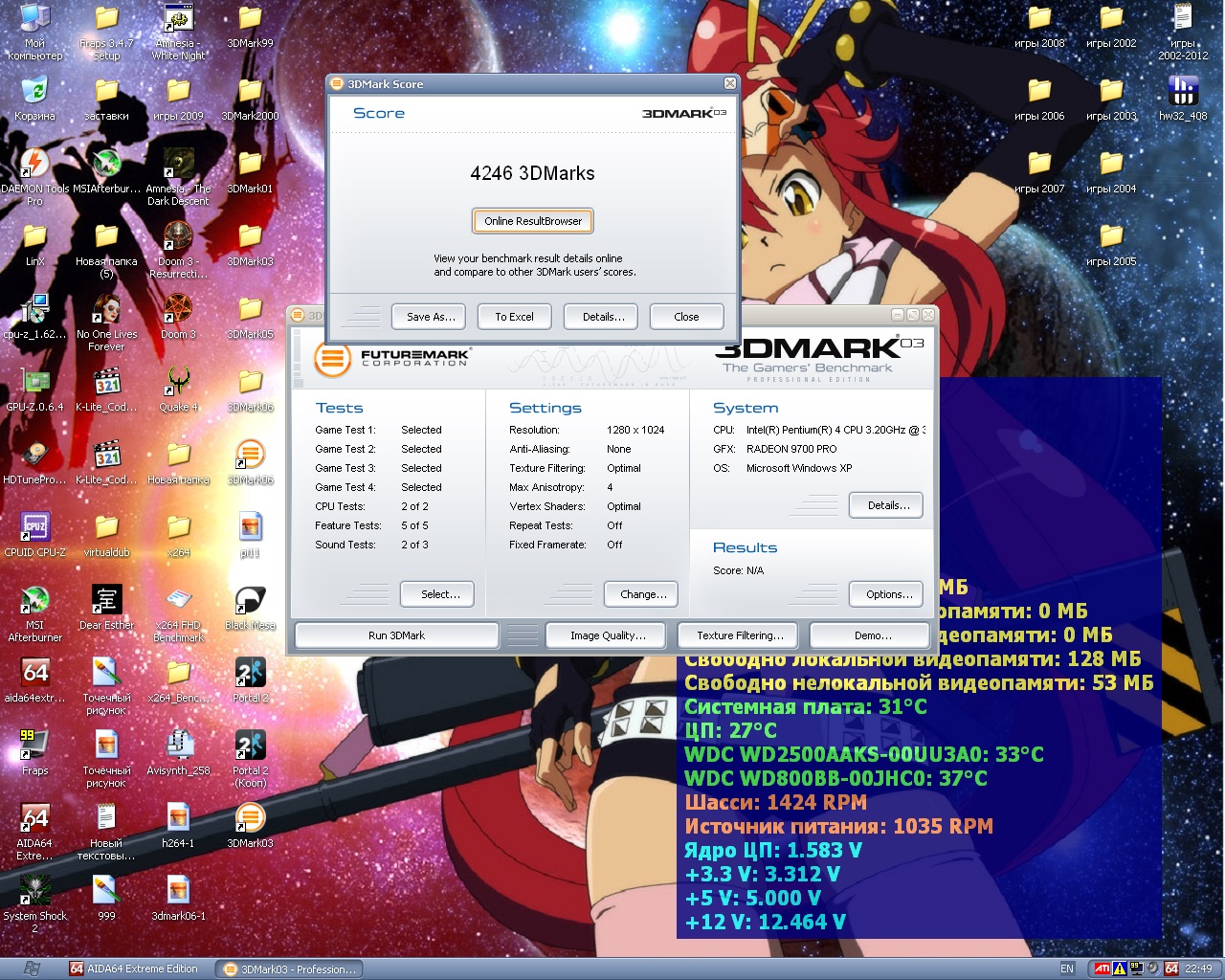
Task: Click the yellow warning tray icon
Action: click(x=1119, y=969)
